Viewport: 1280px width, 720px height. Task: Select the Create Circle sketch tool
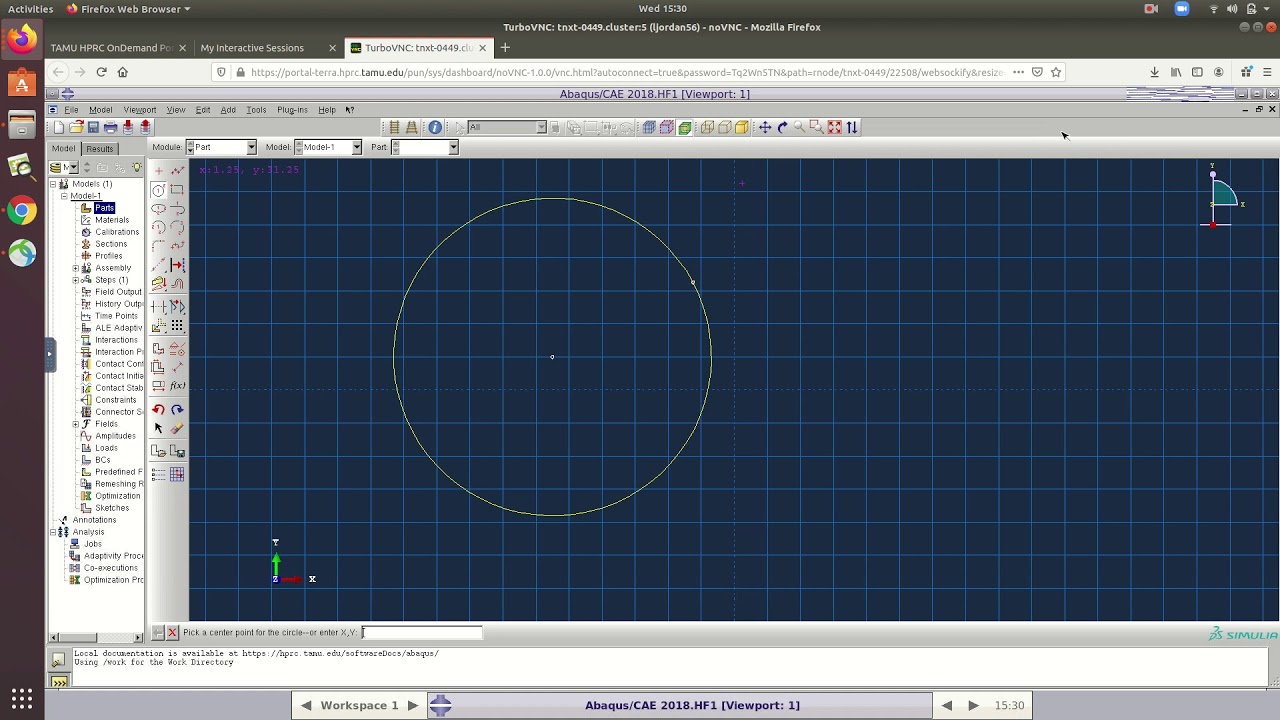coord(158,190)
